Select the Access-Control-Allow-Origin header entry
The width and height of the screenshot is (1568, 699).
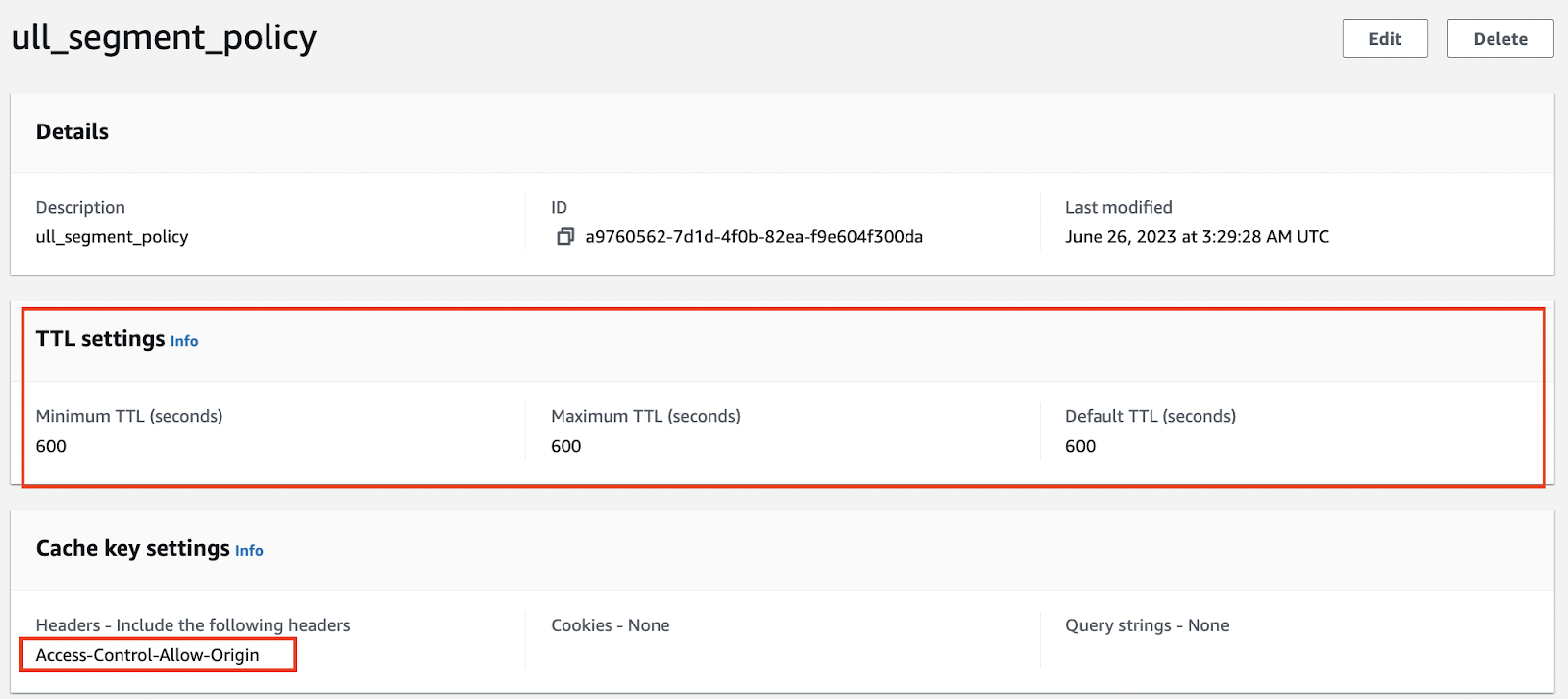click(x=148, y=655)
